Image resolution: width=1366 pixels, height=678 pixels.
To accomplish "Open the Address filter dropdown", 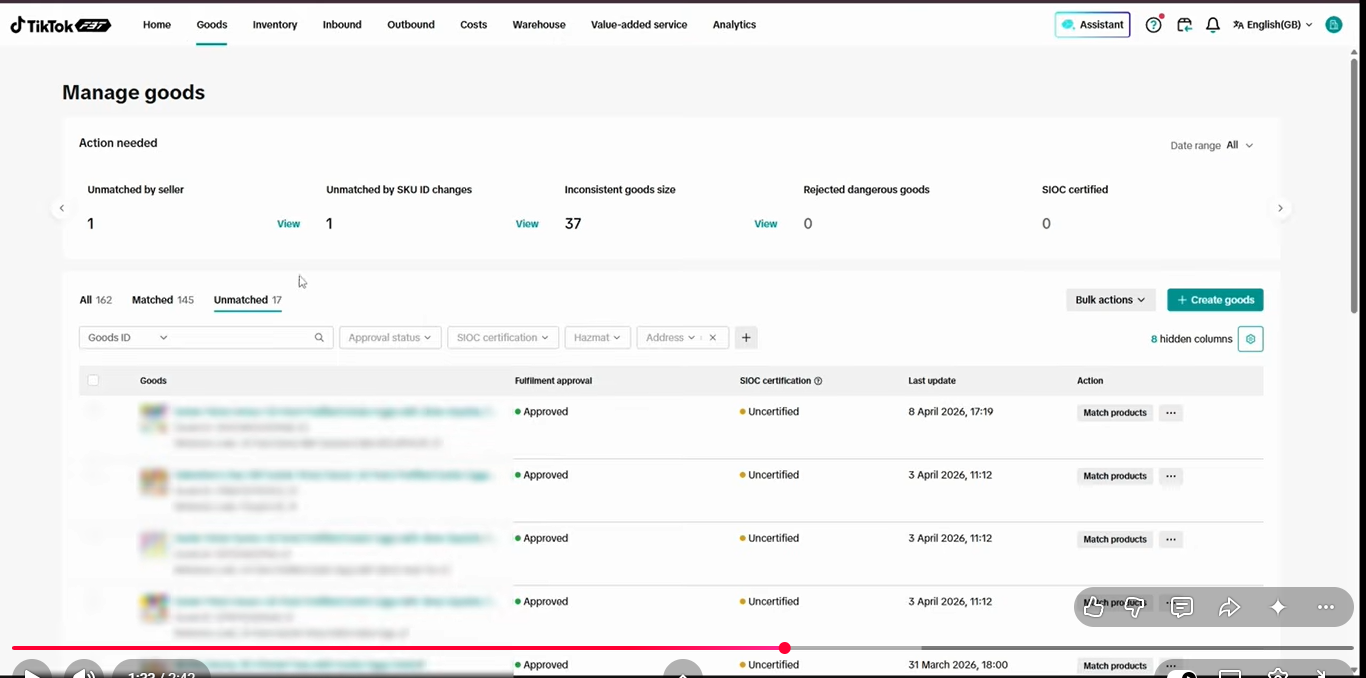I will [x=670, y=338].
